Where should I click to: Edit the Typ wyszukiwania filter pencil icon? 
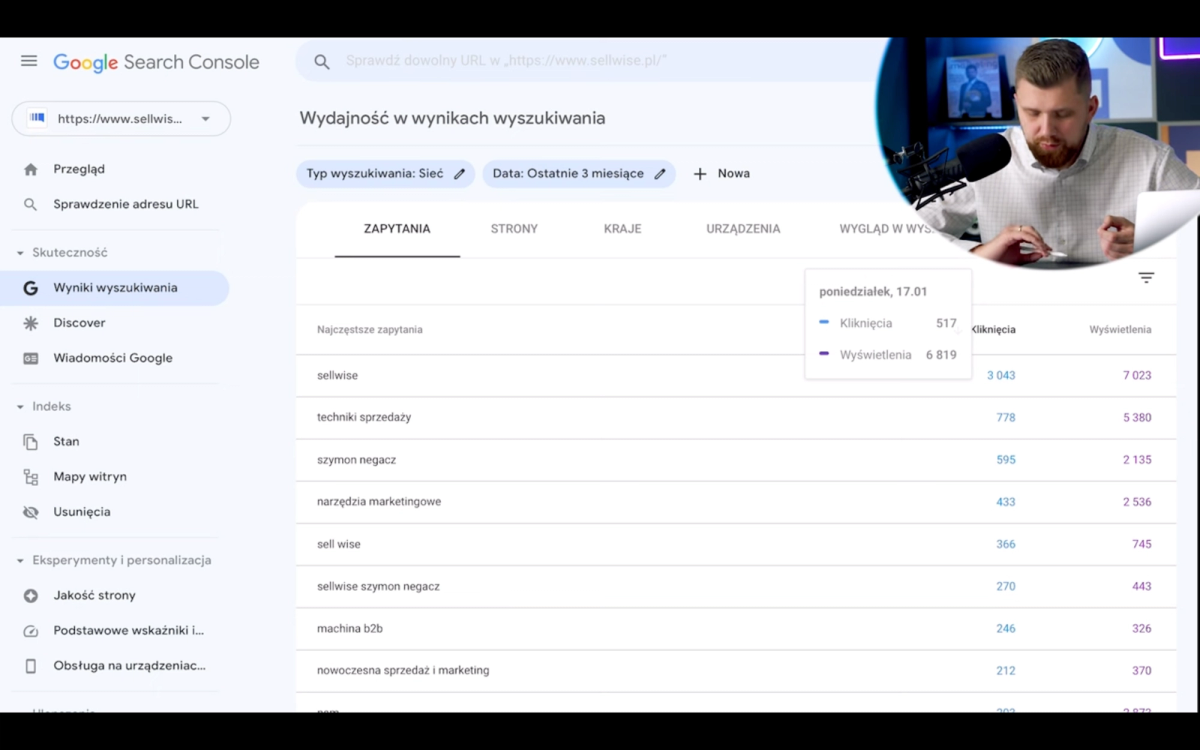(460, 174)
